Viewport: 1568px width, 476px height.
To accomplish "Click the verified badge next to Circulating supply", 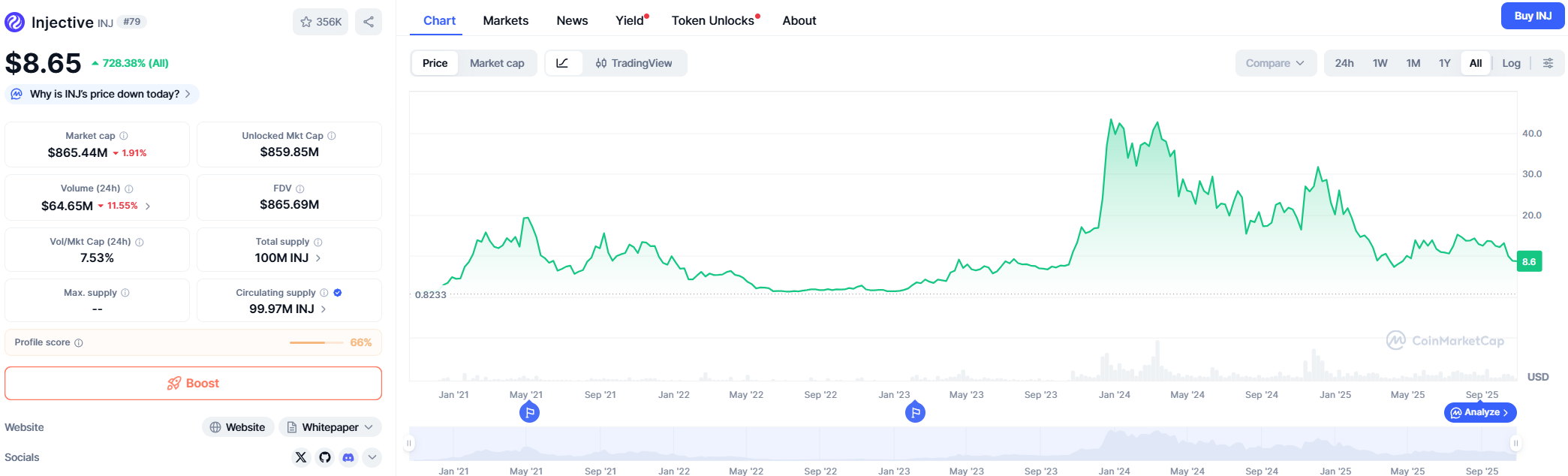I will click(338, 293).
